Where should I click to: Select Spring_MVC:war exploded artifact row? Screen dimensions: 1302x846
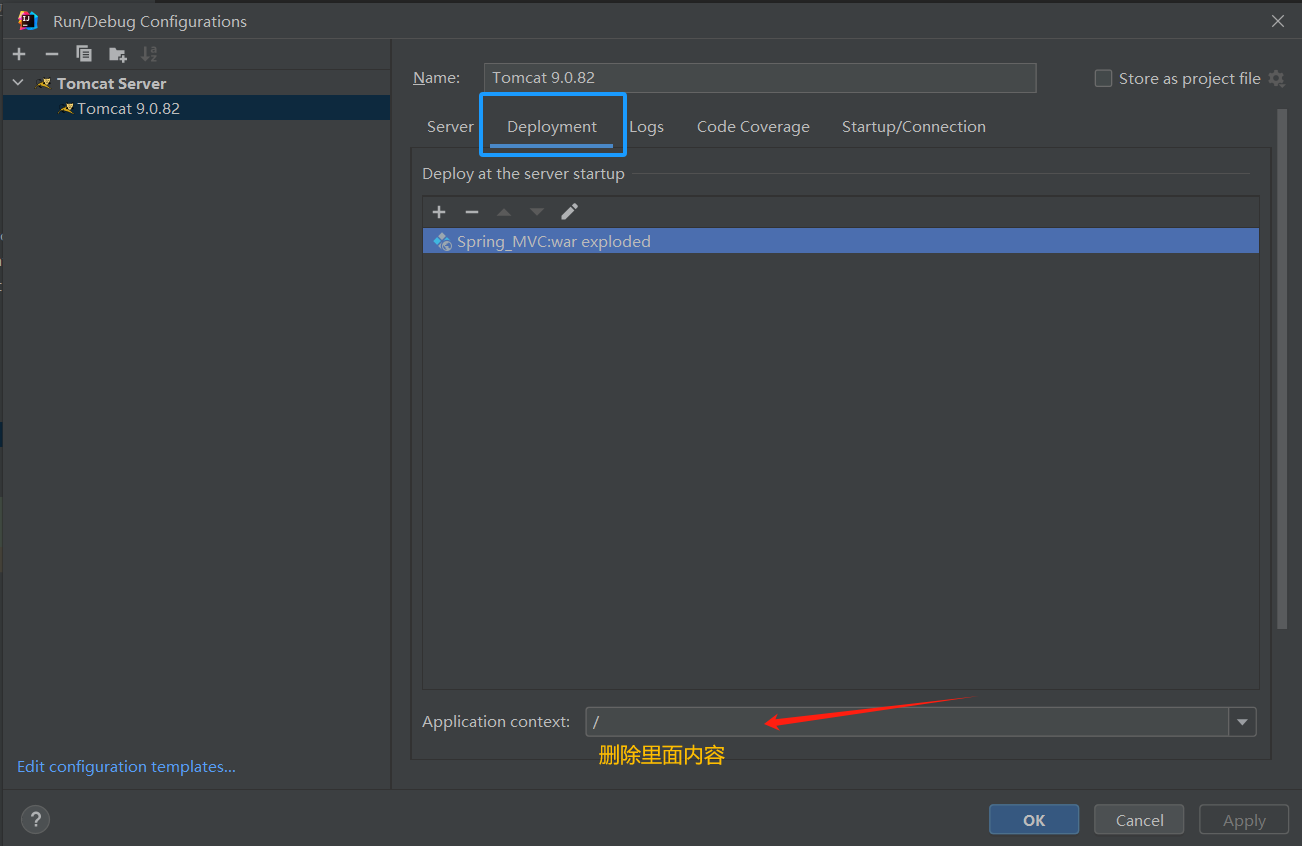point(841,241)
